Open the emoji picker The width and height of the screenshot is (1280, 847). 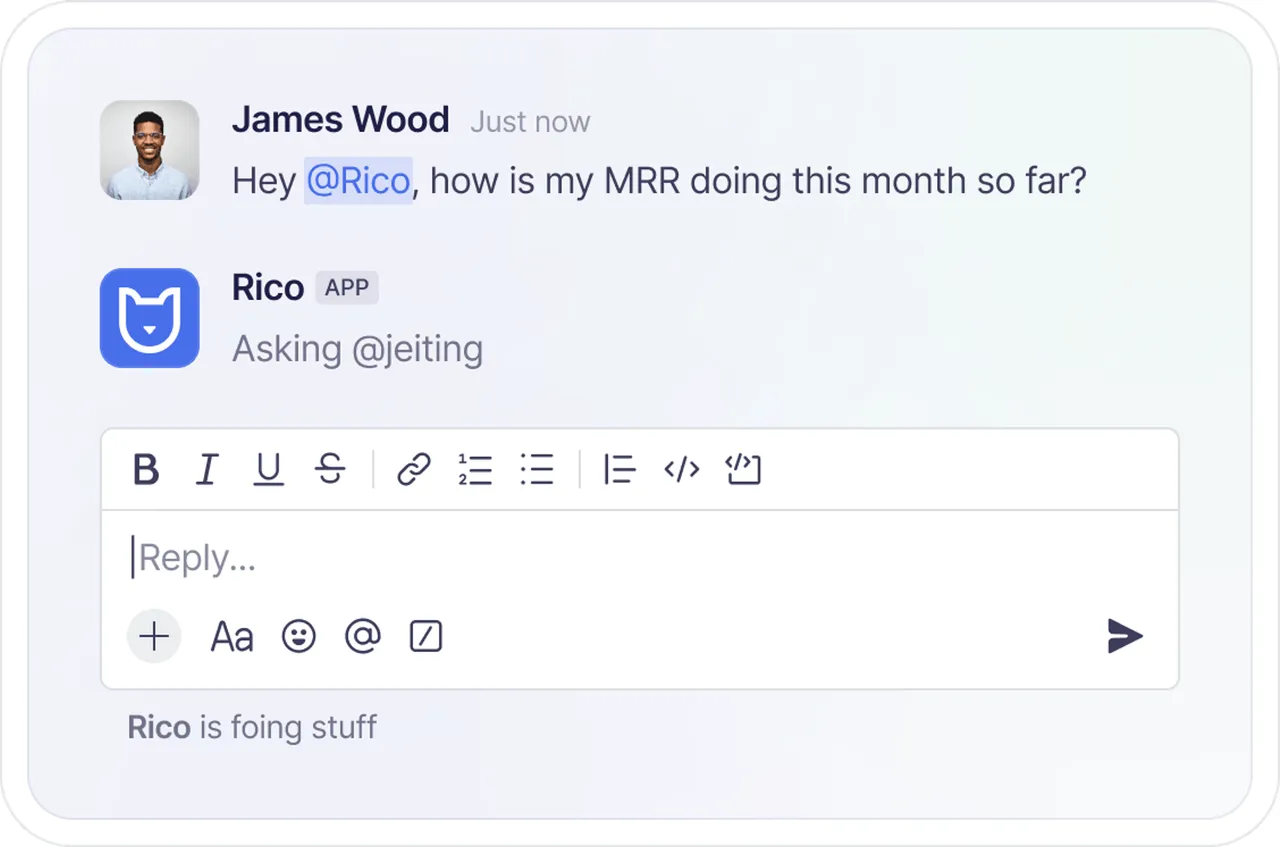(x=299, y=636)
